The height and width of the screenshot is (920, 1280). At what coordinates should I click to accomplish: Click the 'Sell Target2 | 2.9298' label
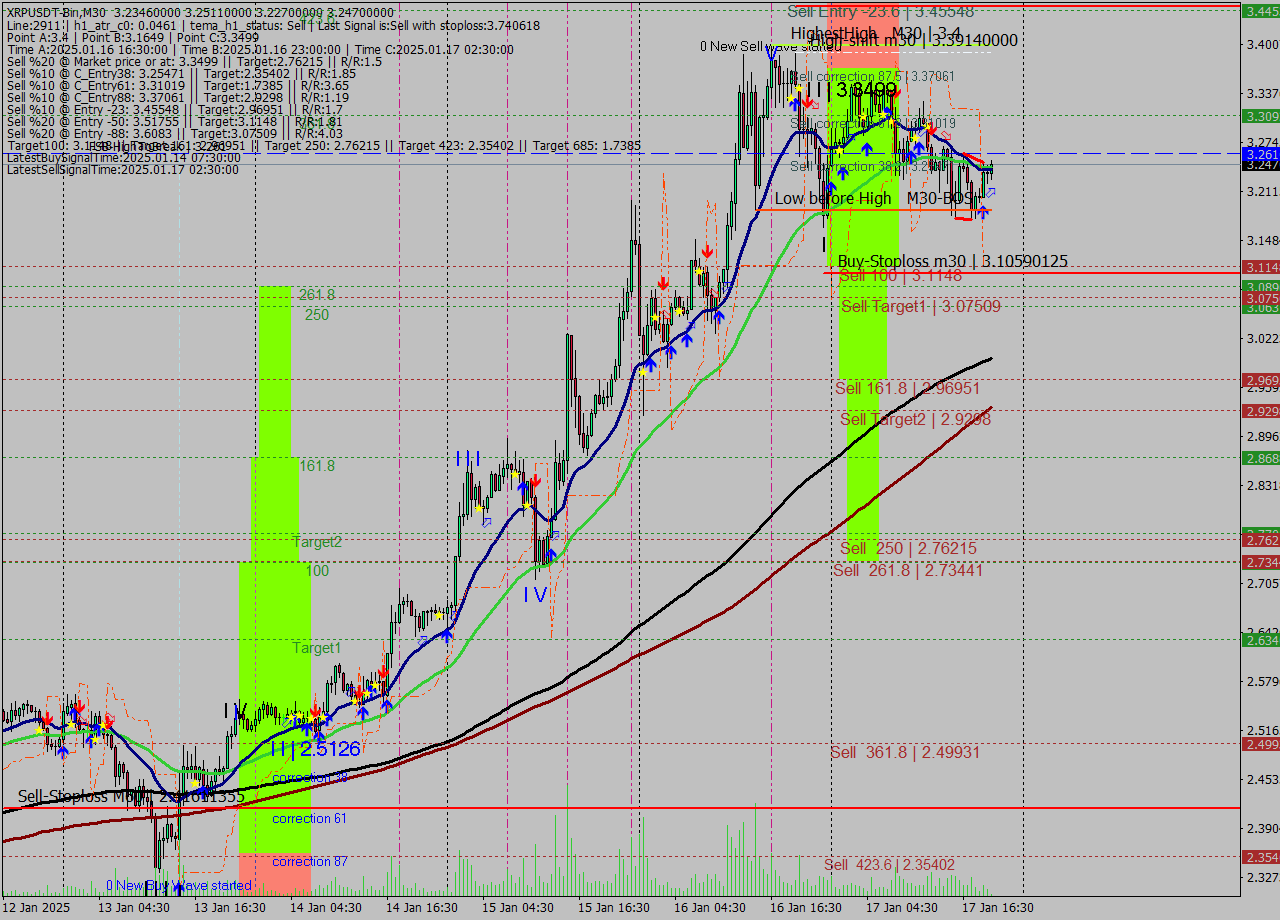coord(916,419)
